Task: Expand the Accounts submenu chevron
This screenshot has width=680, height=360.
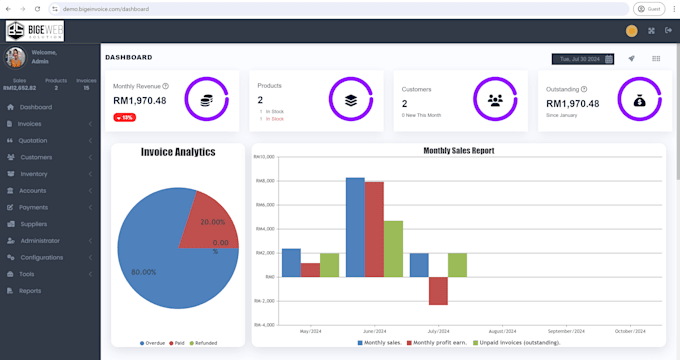Action: pos(91,191)
